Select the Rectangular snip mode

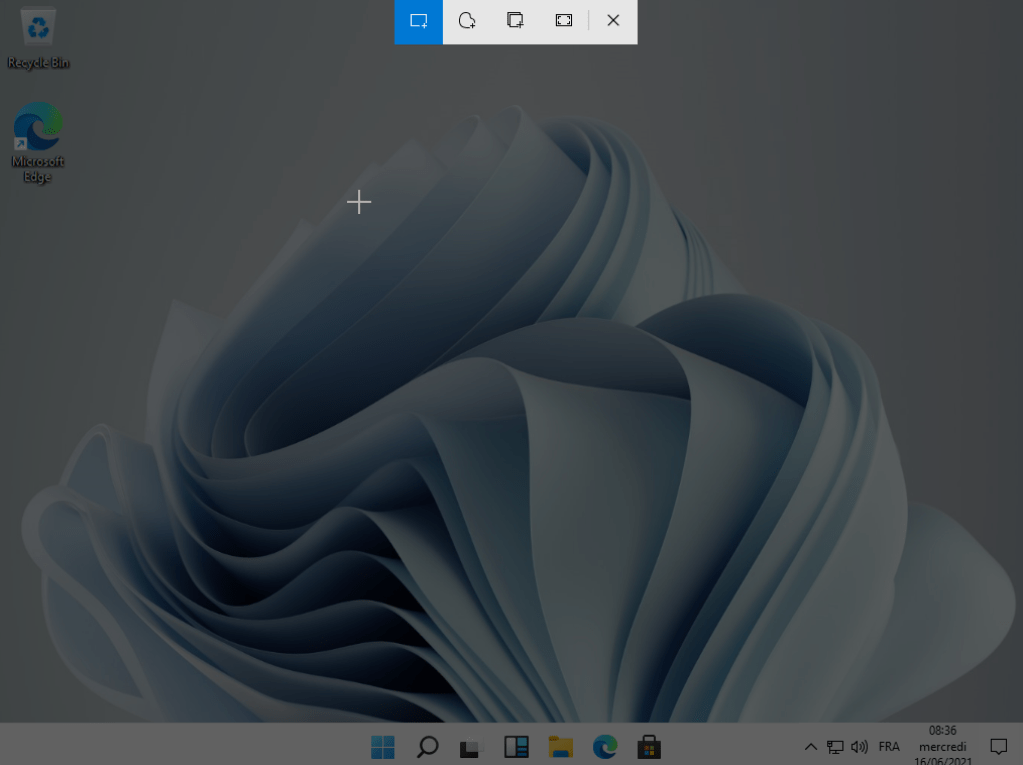coord(419,21)
